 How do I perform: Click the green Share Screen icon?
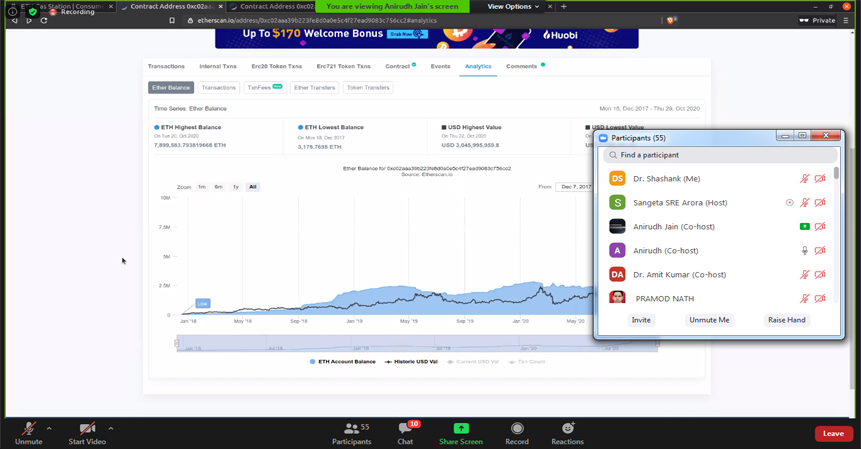tap(461, 428)
